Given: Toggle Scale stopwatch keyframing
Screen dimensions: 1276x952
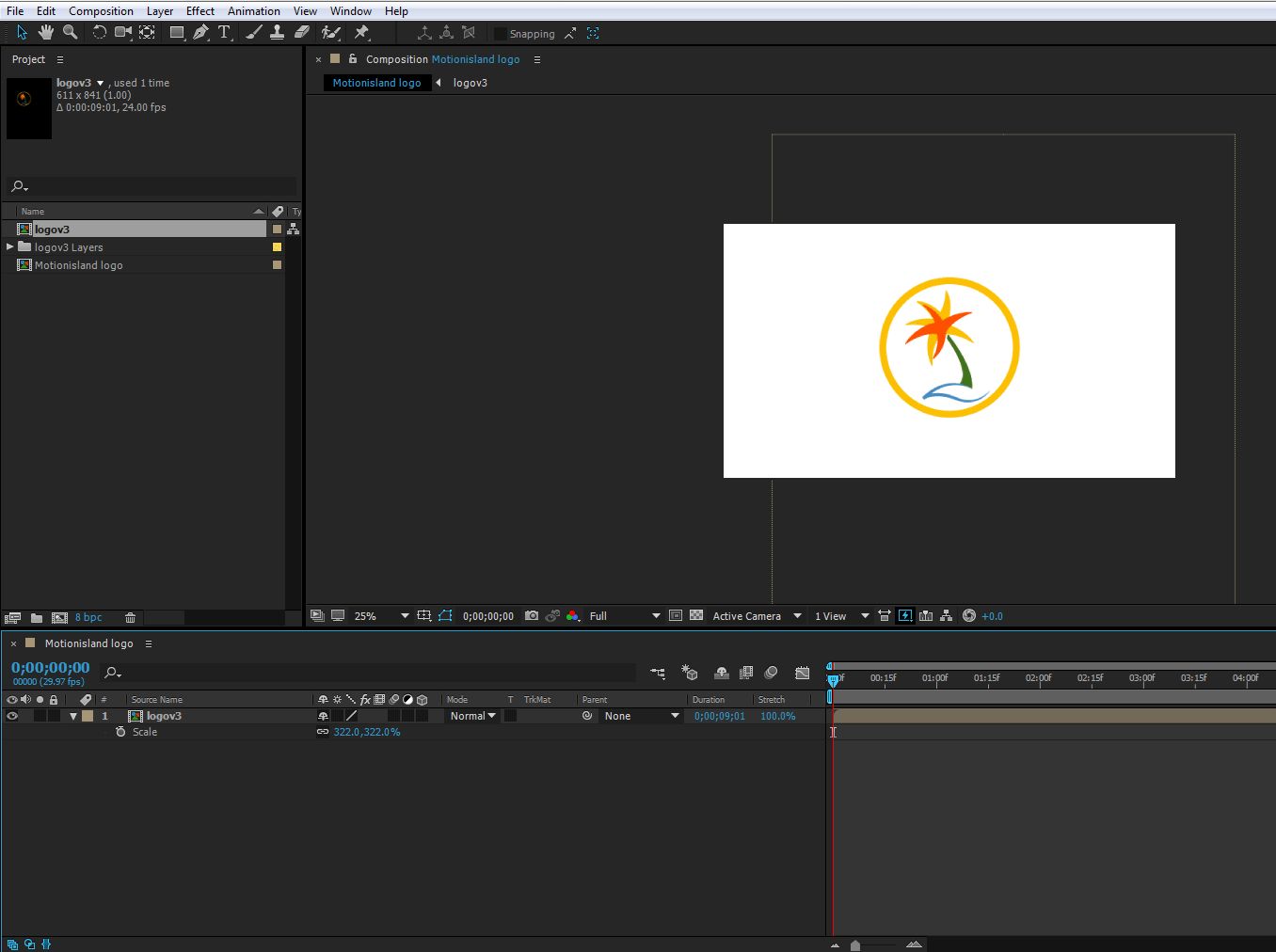Looking at the screenshot, I should point(120,732).
